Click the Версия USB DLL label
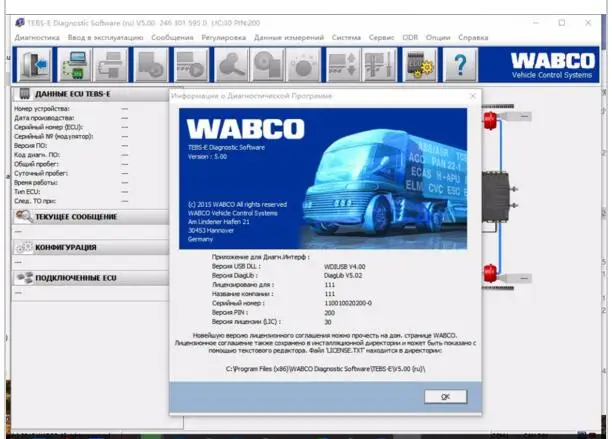Screen dimensions: 612x439 [236, 267]
